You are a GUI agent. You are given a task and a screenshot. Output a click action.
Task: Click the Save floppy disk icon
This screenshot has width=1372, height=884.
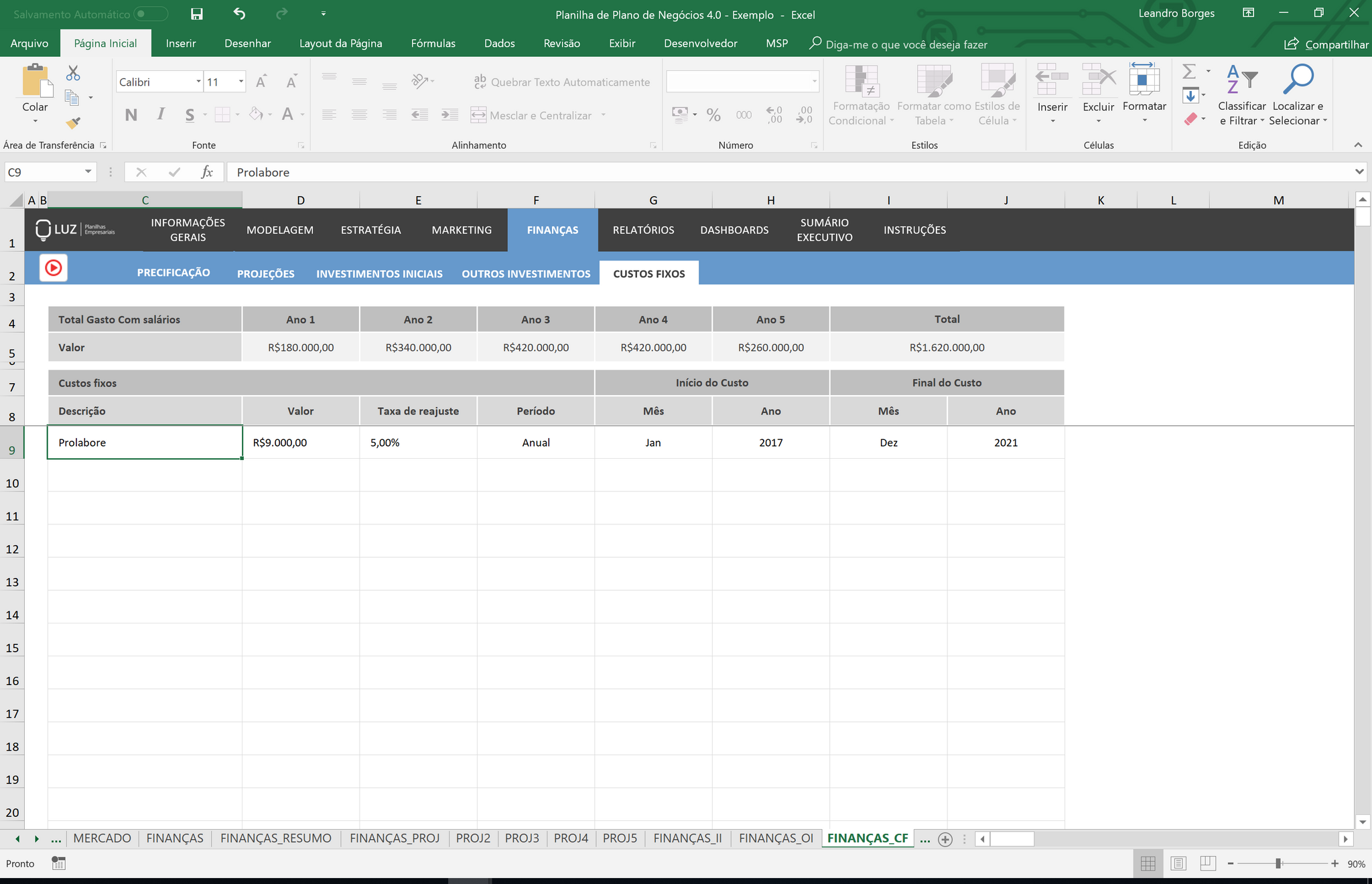pyautogui.click(x=196, y=14)
